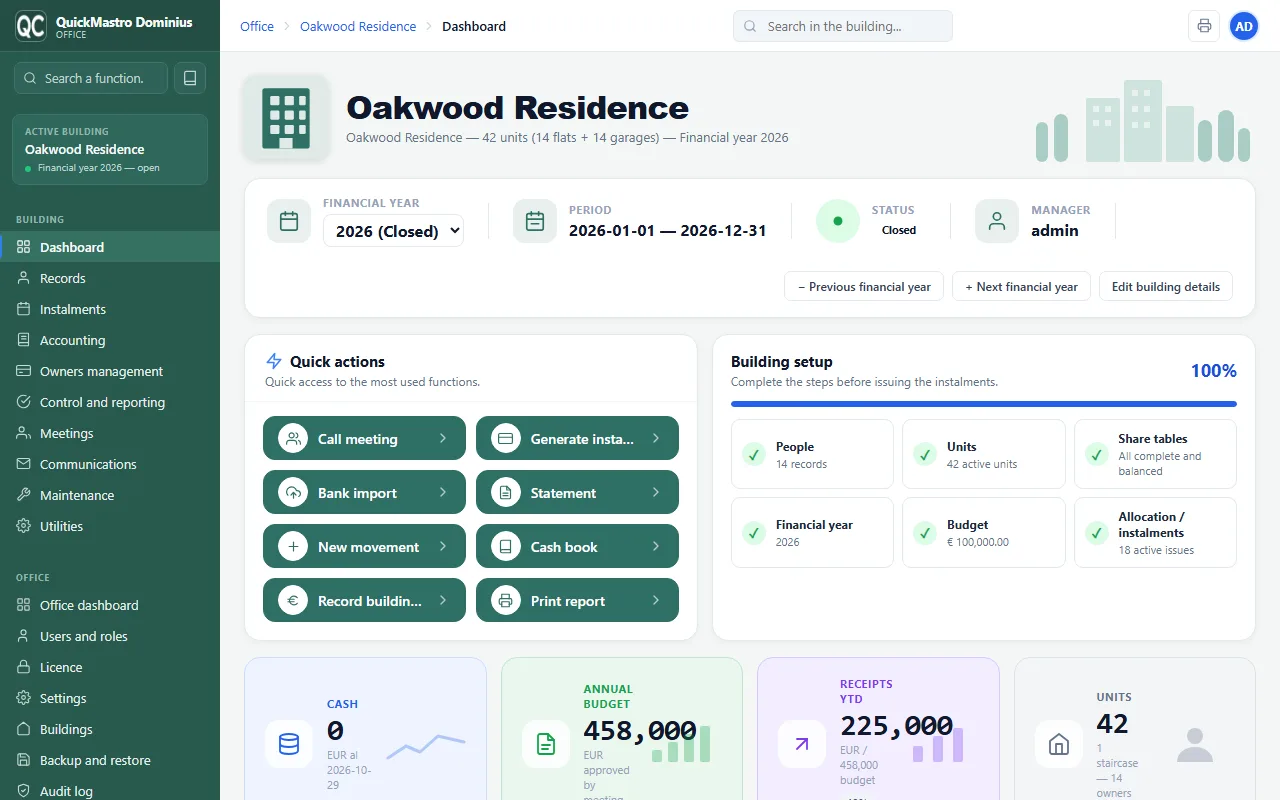The image size is (1280, 800).
Task: Click the green check on Budget step
Action: click(x=925, y=533)
